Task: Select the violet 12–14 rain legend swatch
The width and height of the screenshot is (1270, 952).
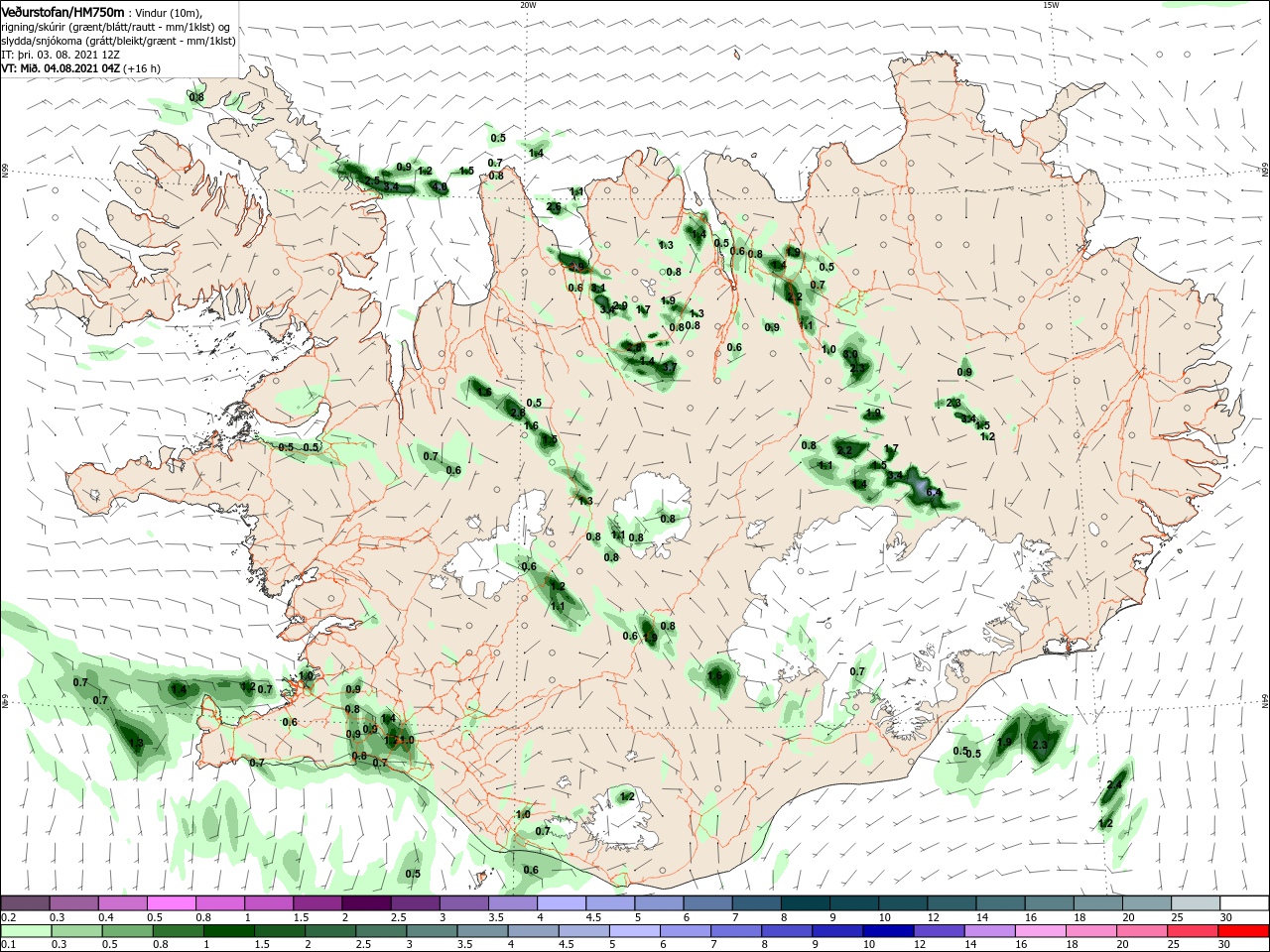Action: [x=940, y=931]
